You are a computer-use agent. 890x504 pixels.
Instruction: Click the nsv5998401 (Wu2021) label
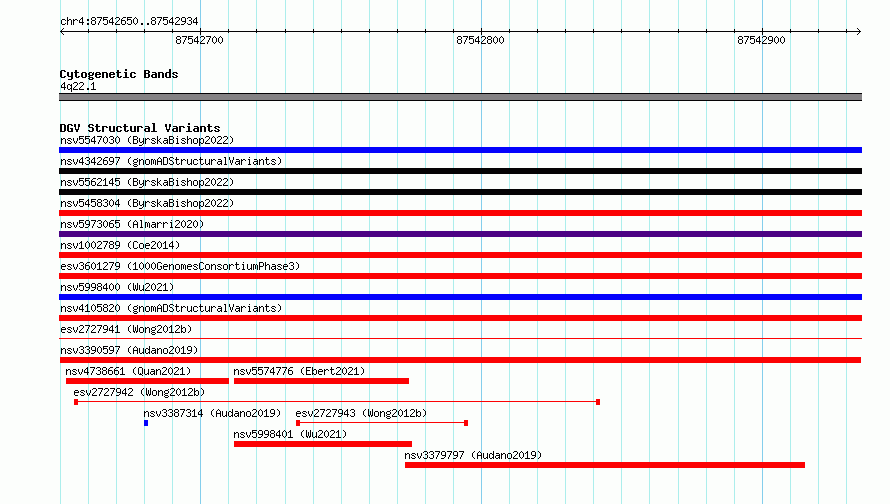pyautogui.click(x=290, y=434)
